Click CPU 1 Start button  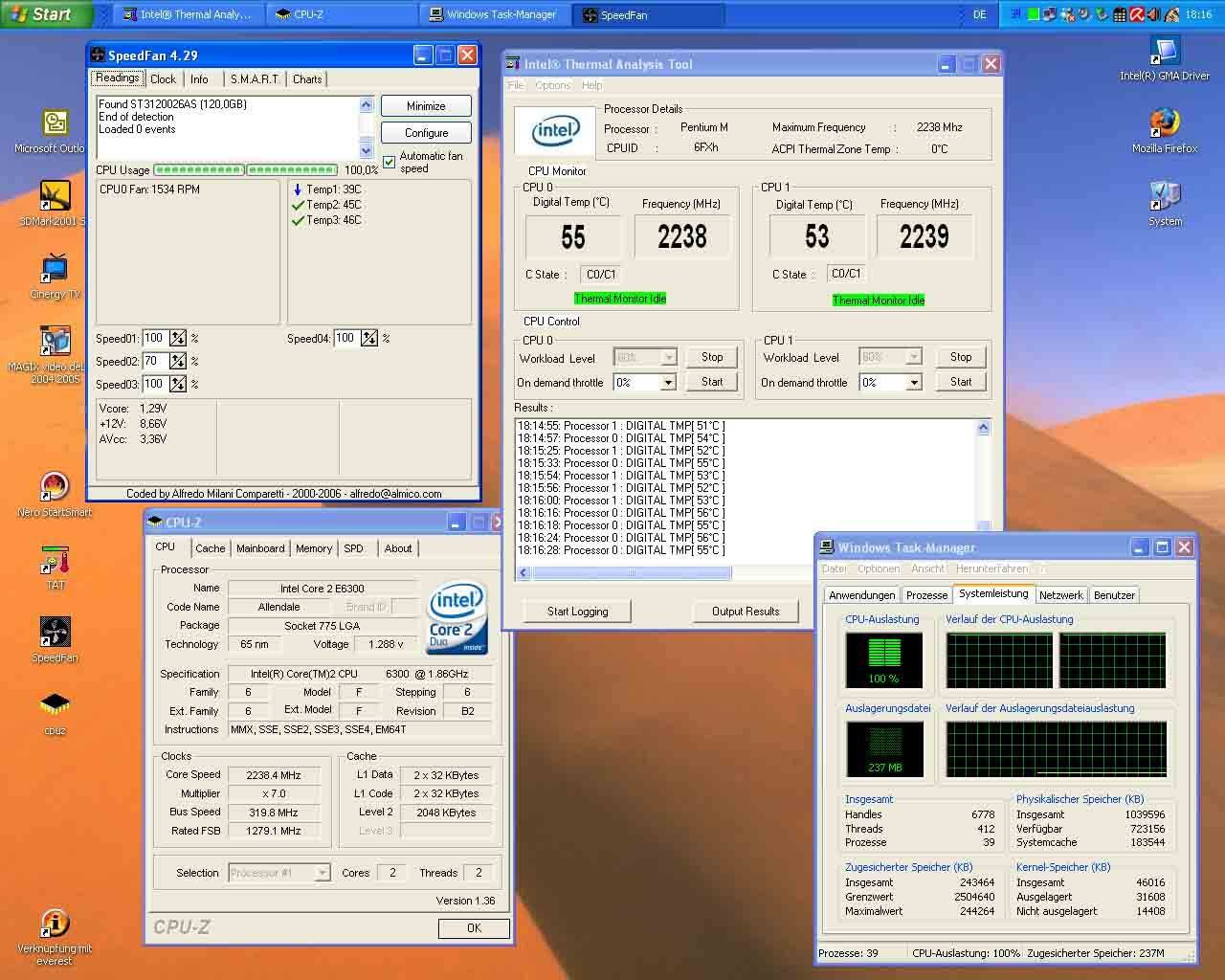[961, 382]
